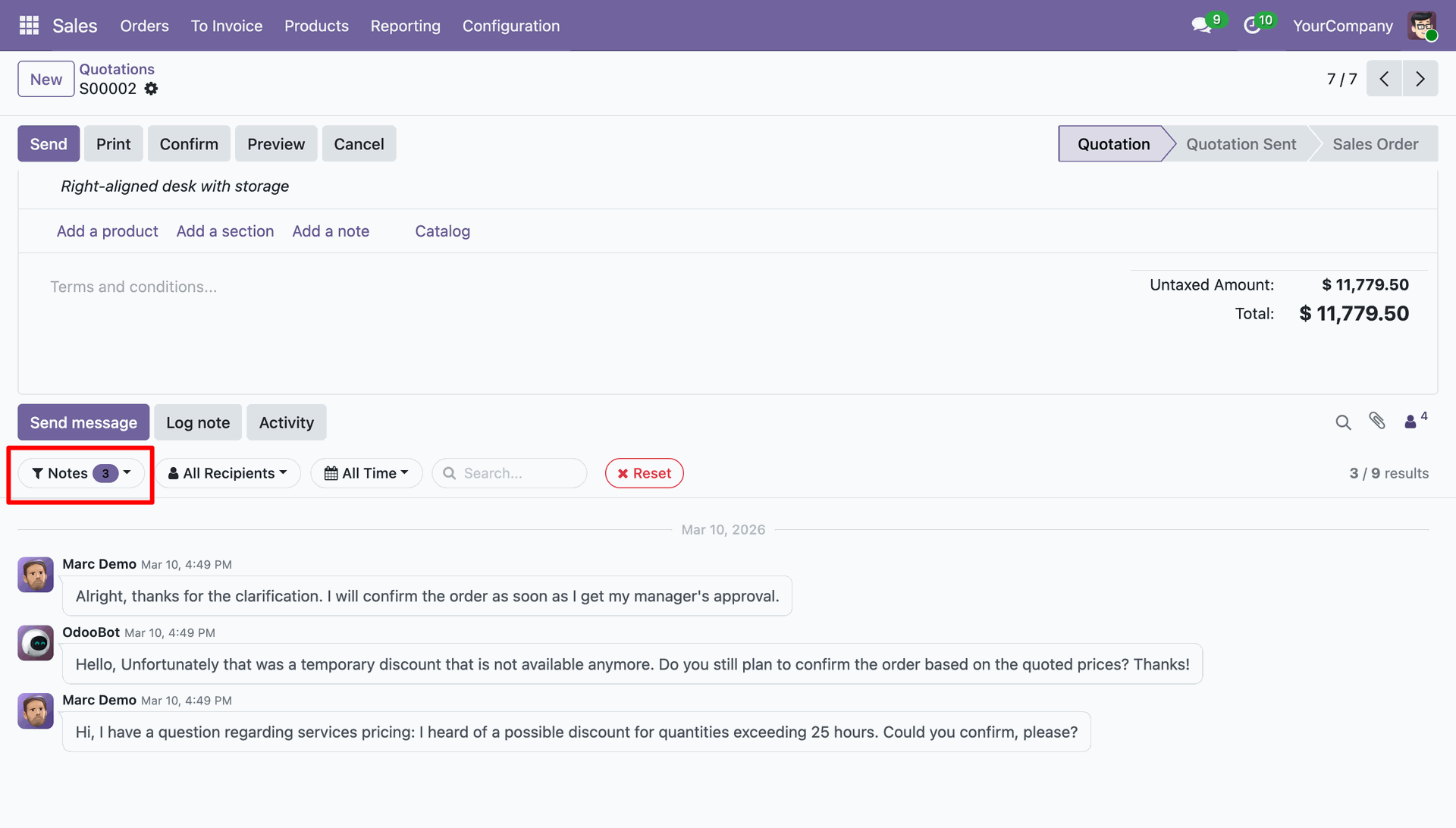This screenshot has height=828, width=1456.
Task: Click the gear icon next to S00002
Action: click(152, 89)
